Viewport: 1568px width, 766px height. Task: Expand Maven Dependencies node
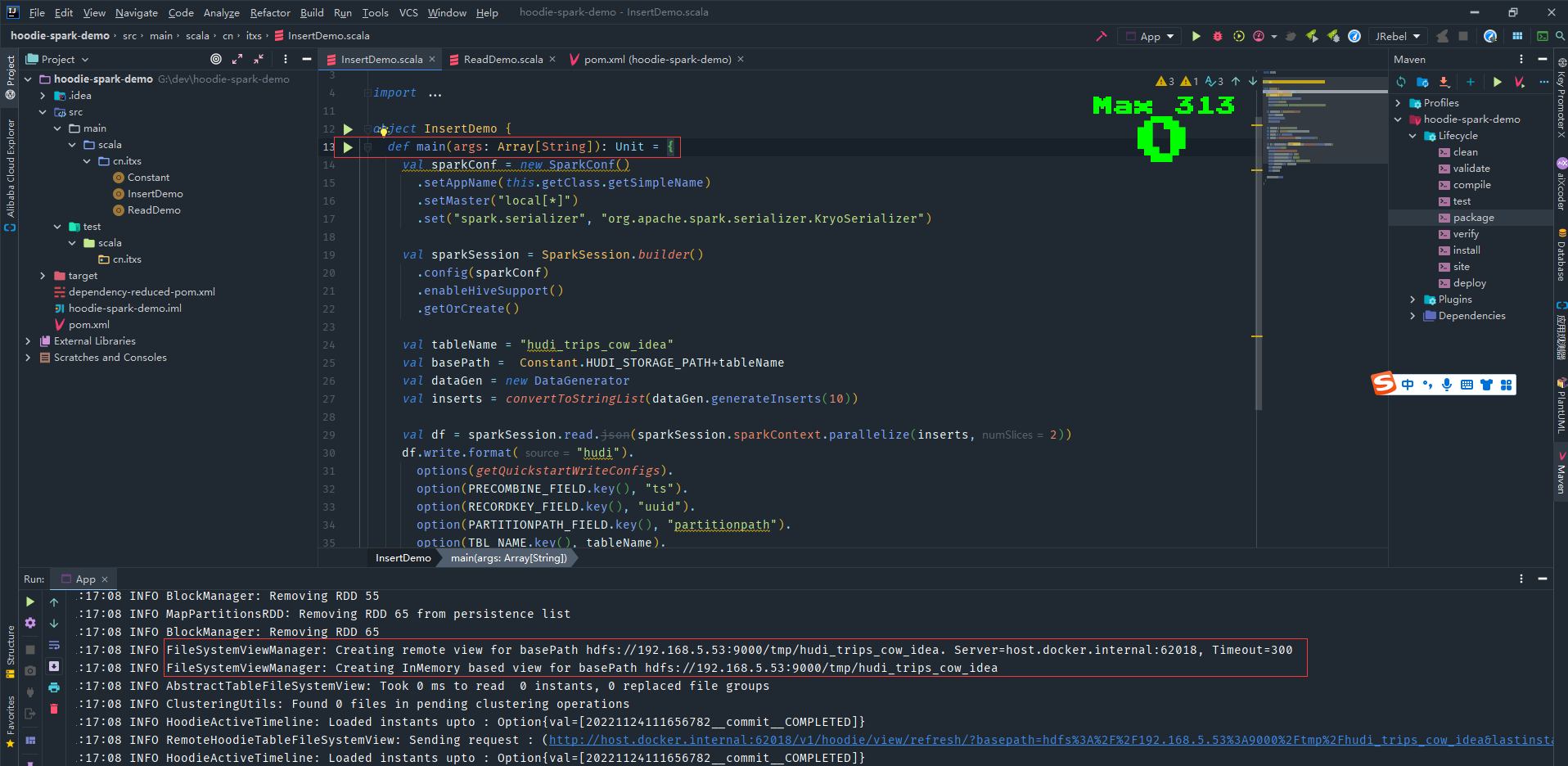click(x=1413, y=316)
